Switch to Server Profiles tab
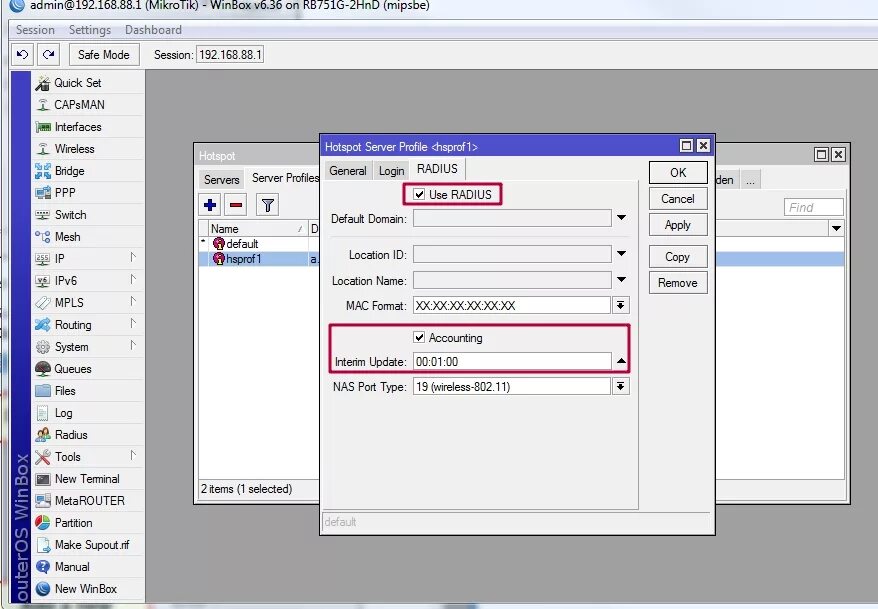The image size is (878, 609). click(284, 178)
